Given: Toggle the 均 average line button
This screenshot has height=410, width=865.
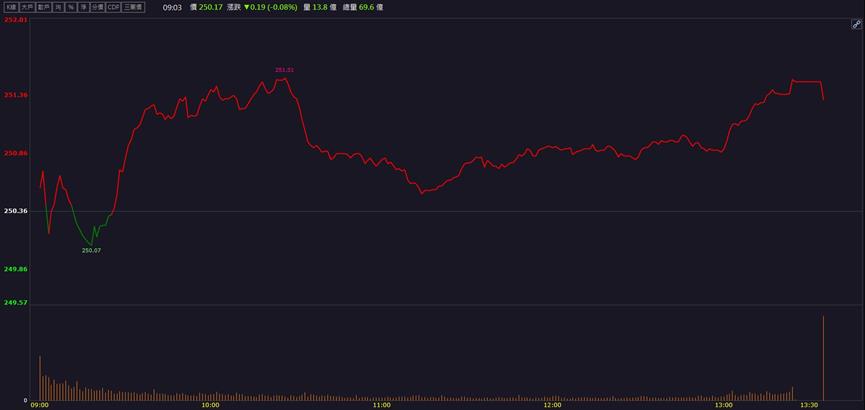Looking at the screenshot, I should 58,7.
